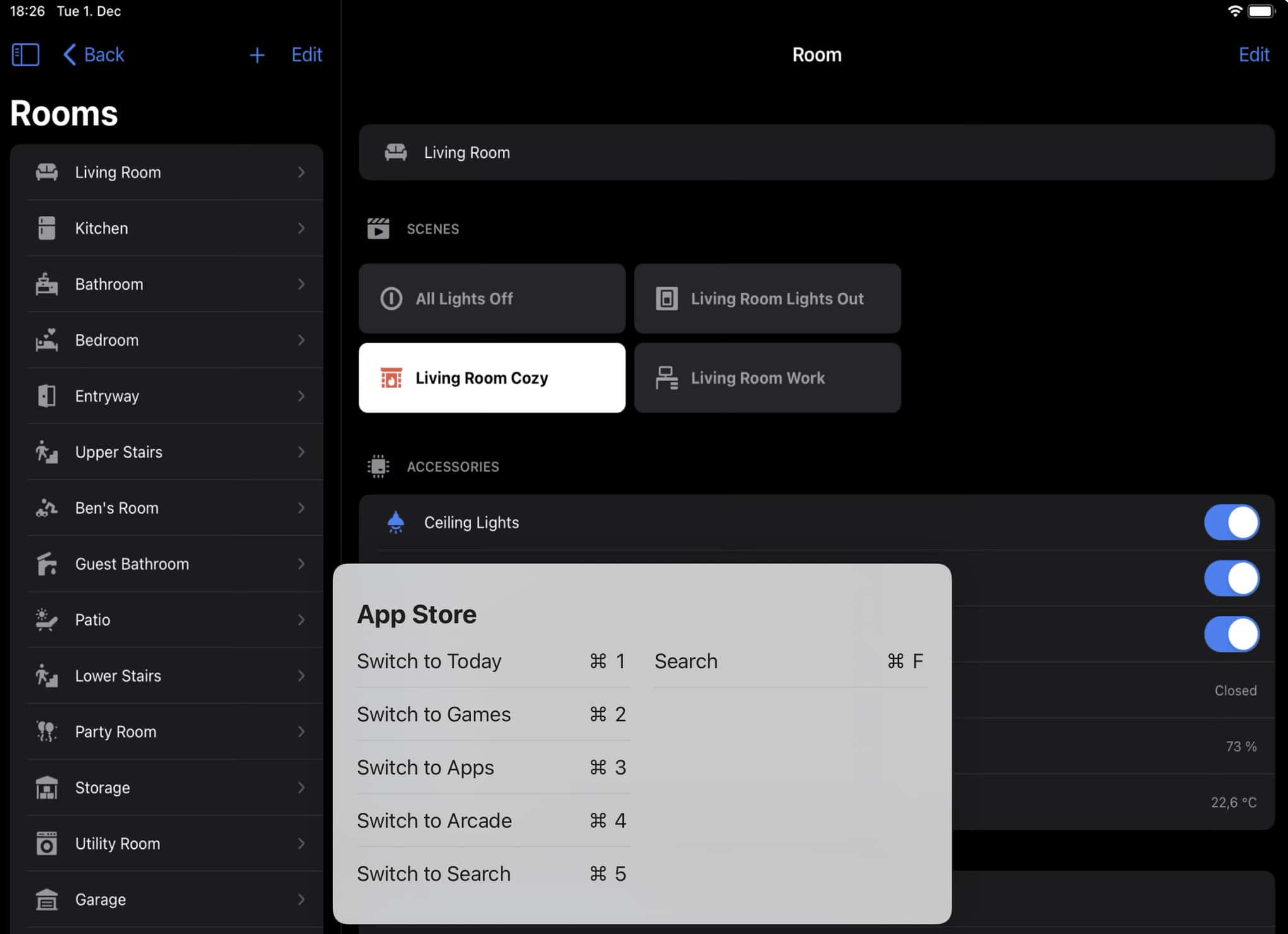
Task: Deactivate the Living Room Cozy scene
Action: [492, 377]
